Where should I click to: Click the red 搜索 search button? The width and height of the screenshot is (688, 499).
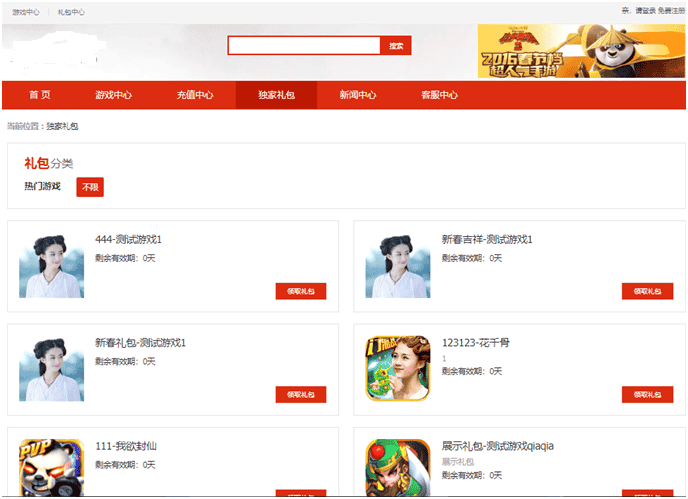pos(396,46)
